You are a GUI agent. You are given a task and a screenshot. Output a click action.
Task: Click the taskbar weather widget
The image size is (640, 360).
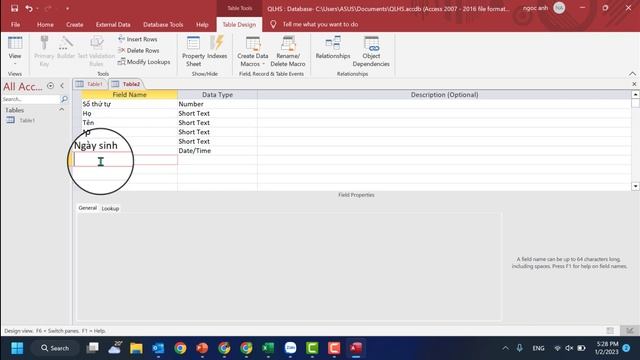pos(115,348)
